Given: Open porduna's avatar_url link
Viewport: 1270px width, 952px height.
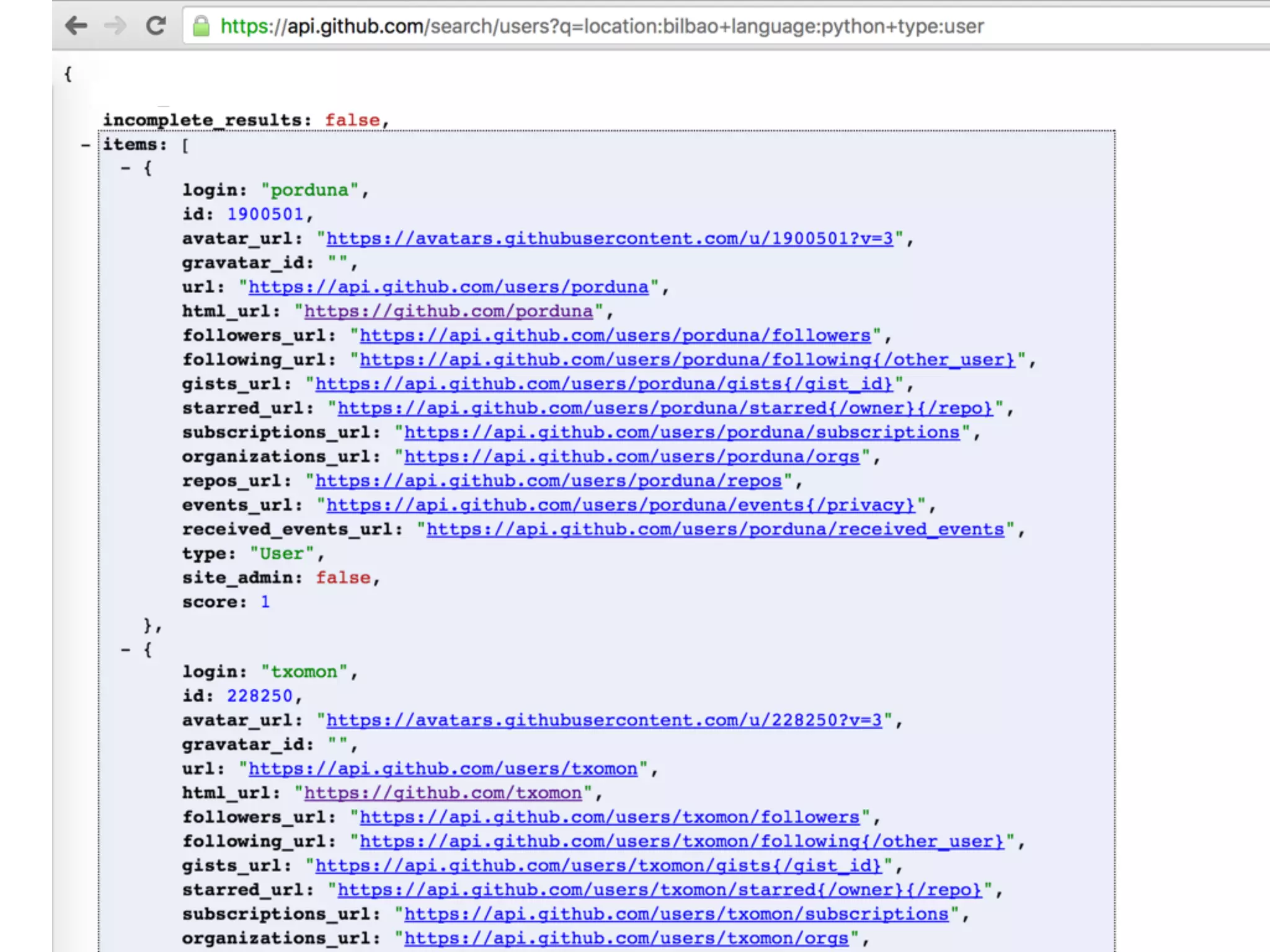Looking at the screenshot, I should [x=610, y=239].
